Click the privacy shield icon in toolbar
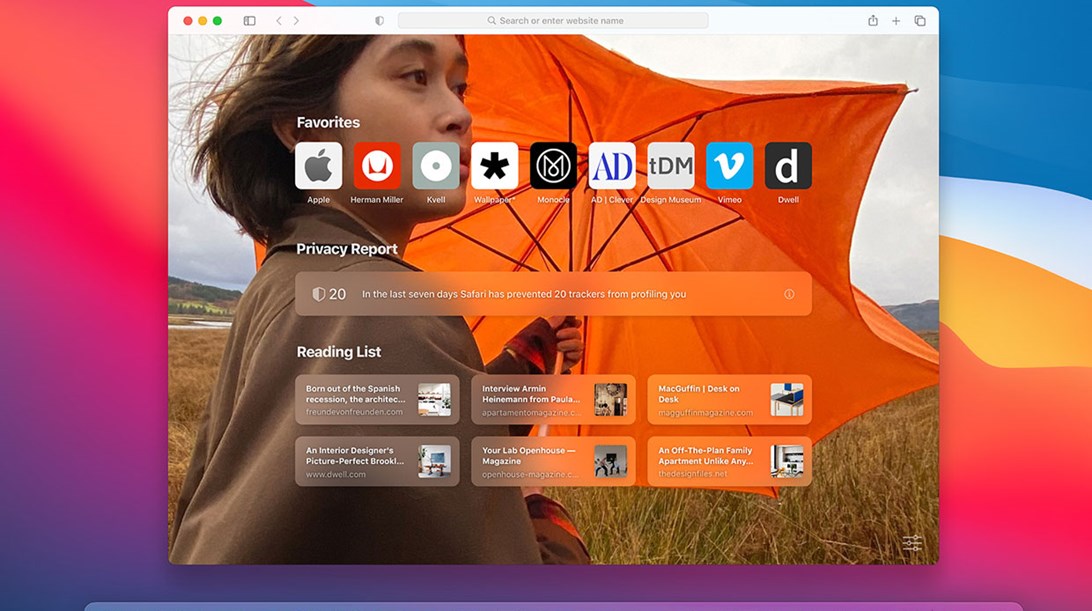Screen dimensions: 1092x611 tap(379, 21)
